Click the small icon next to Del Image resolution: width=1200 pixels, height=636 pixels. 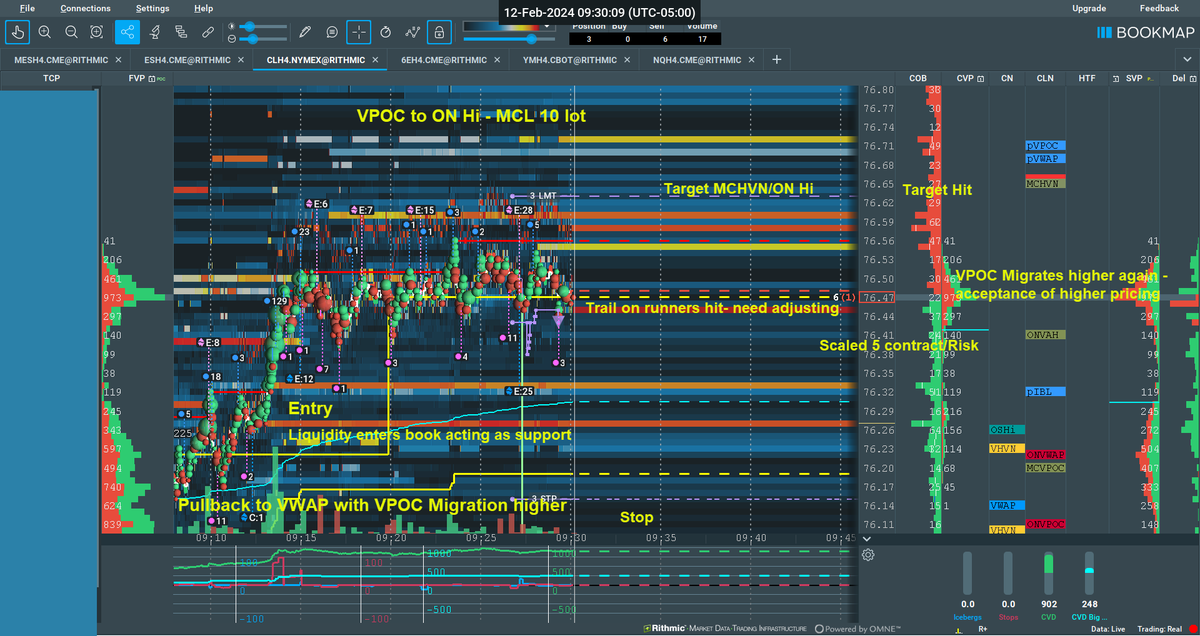1192,77
